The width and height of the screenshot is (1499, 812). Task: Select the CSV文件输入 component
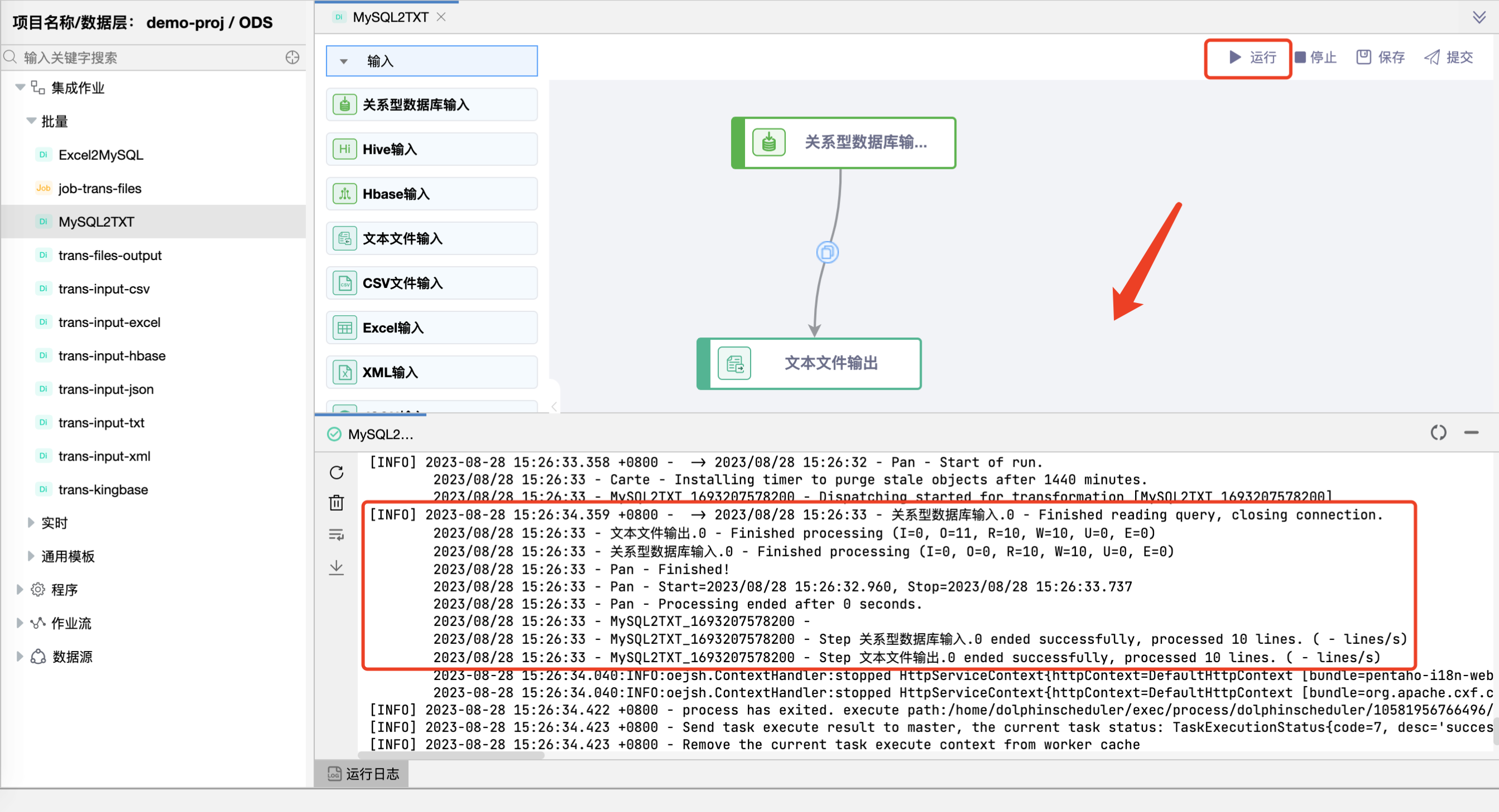[431, 283]
